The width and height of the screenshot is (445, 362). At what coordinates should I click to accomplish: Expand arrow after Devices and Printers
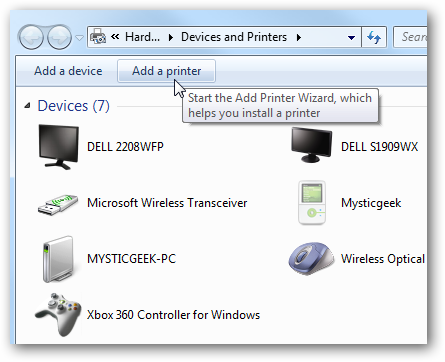tap(299, 37)
